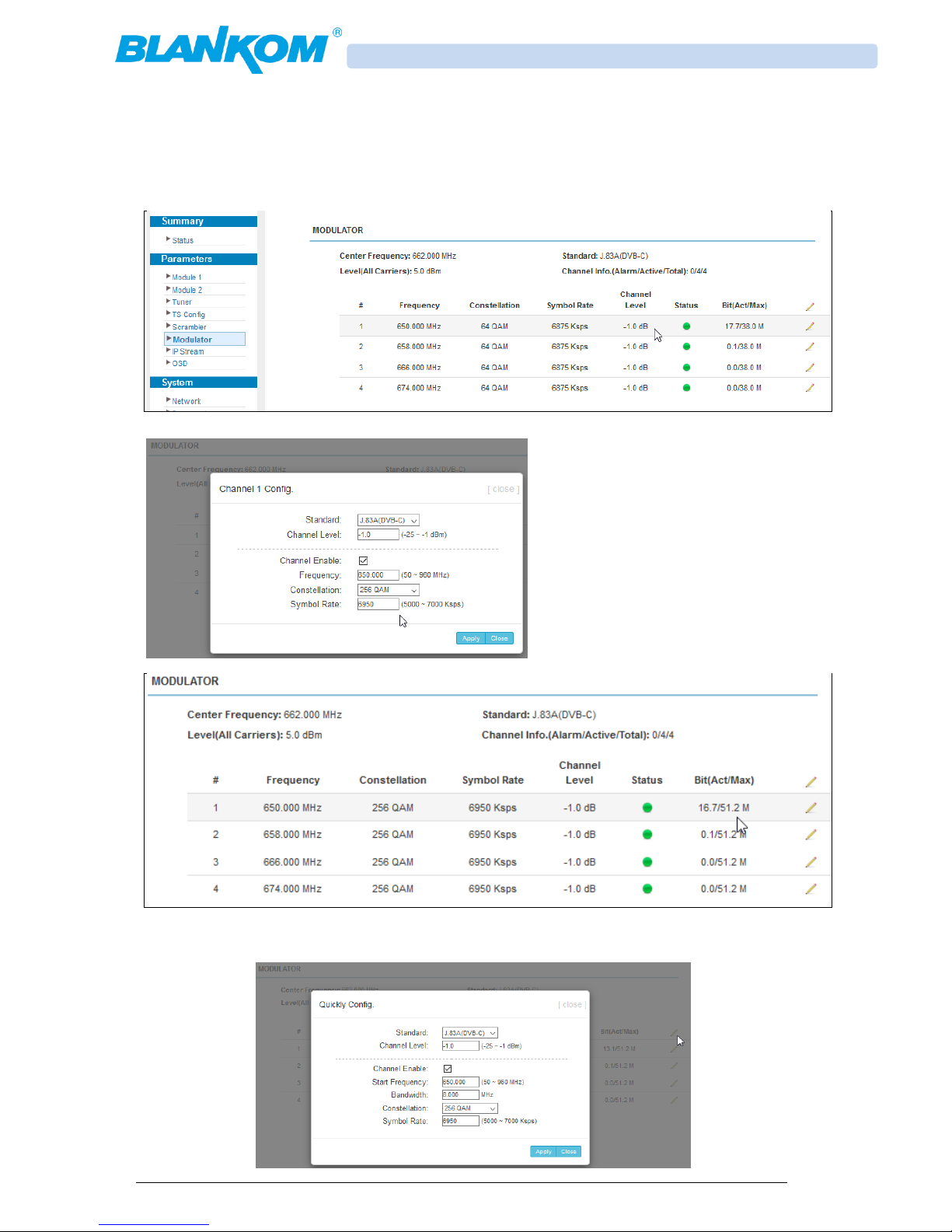
Task: Click the header pencil icon in the 64 QAM modulator table
Action: click(x=810, y=307)
